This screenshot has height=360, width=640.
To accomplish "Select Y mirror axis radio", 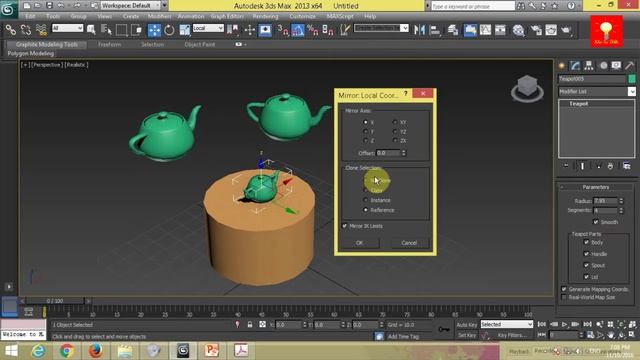I will (x=366, y=131).
